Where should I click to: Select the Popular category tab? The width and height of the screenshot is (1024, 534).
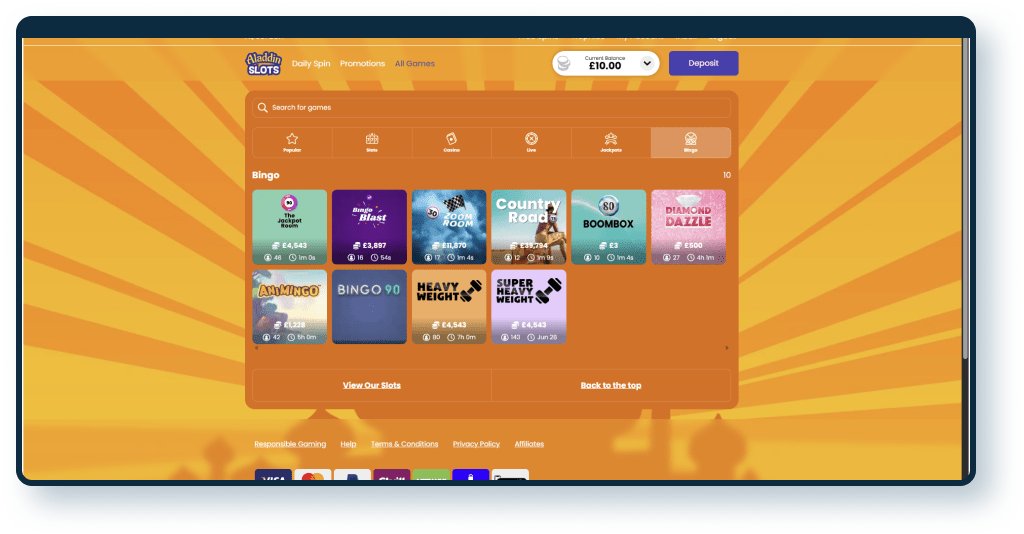point(292,142)
